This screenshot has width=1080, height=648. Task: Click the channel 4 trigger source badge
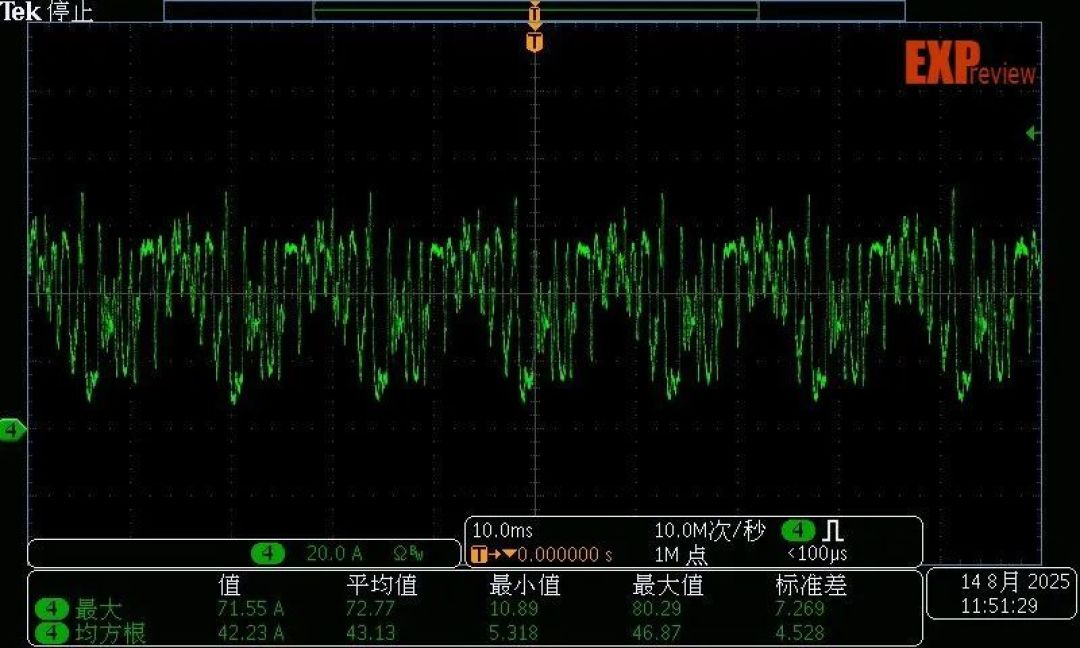pos(798,530)
